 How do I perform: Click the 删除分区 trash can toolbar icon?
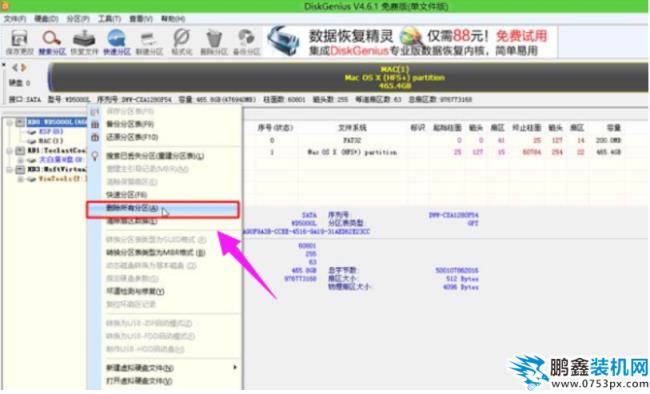click(213, 41)
